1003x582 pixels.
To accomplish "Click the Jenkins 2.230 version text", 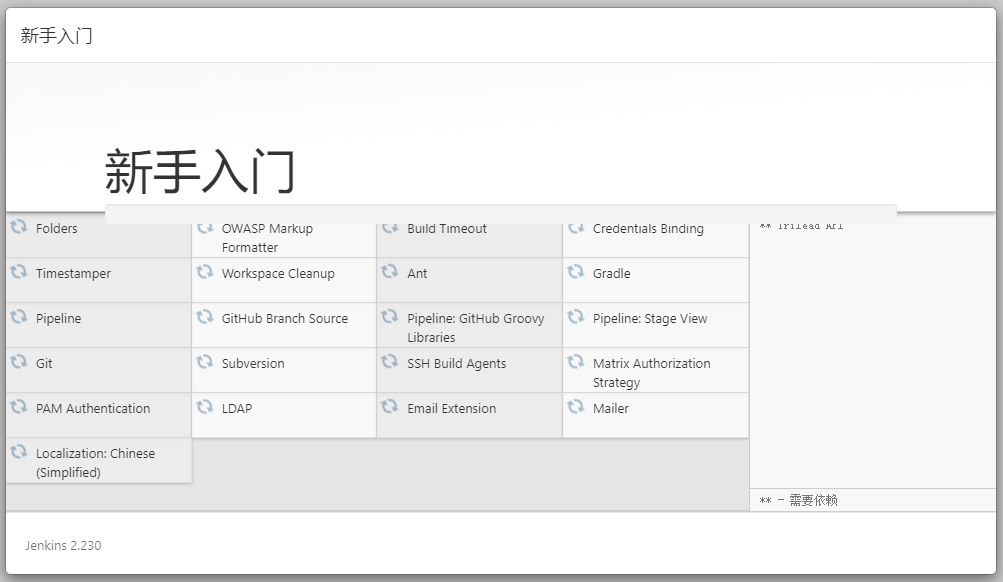I will tap(63, 546).
